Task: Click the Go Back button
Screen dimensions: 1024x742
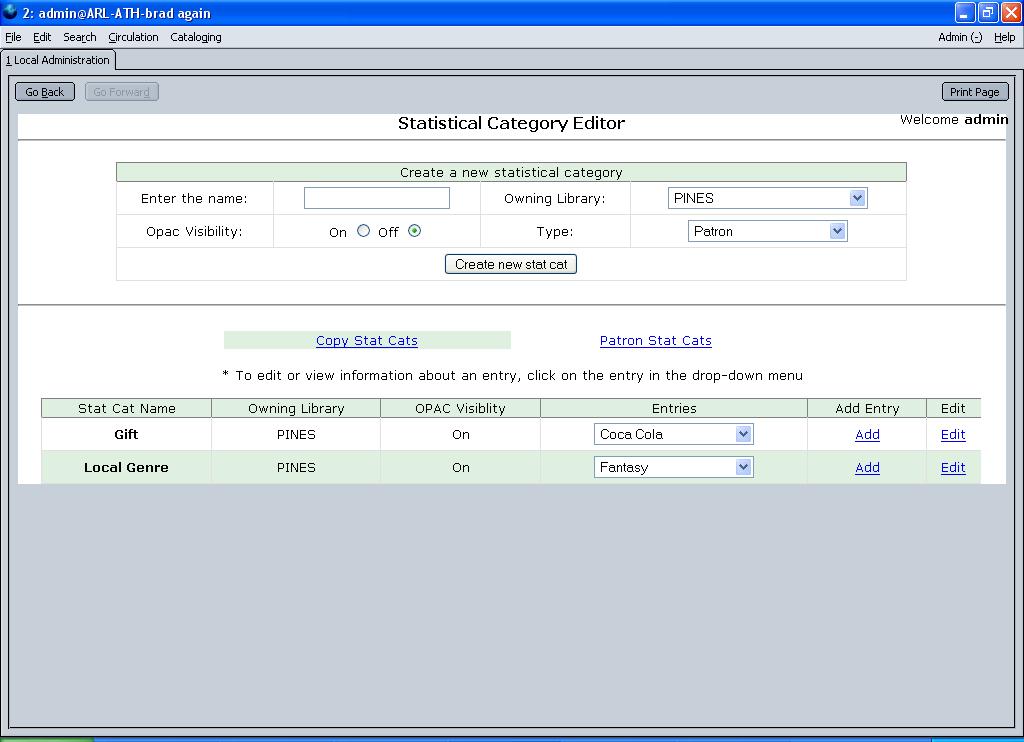Action: [x=45, y=92]
